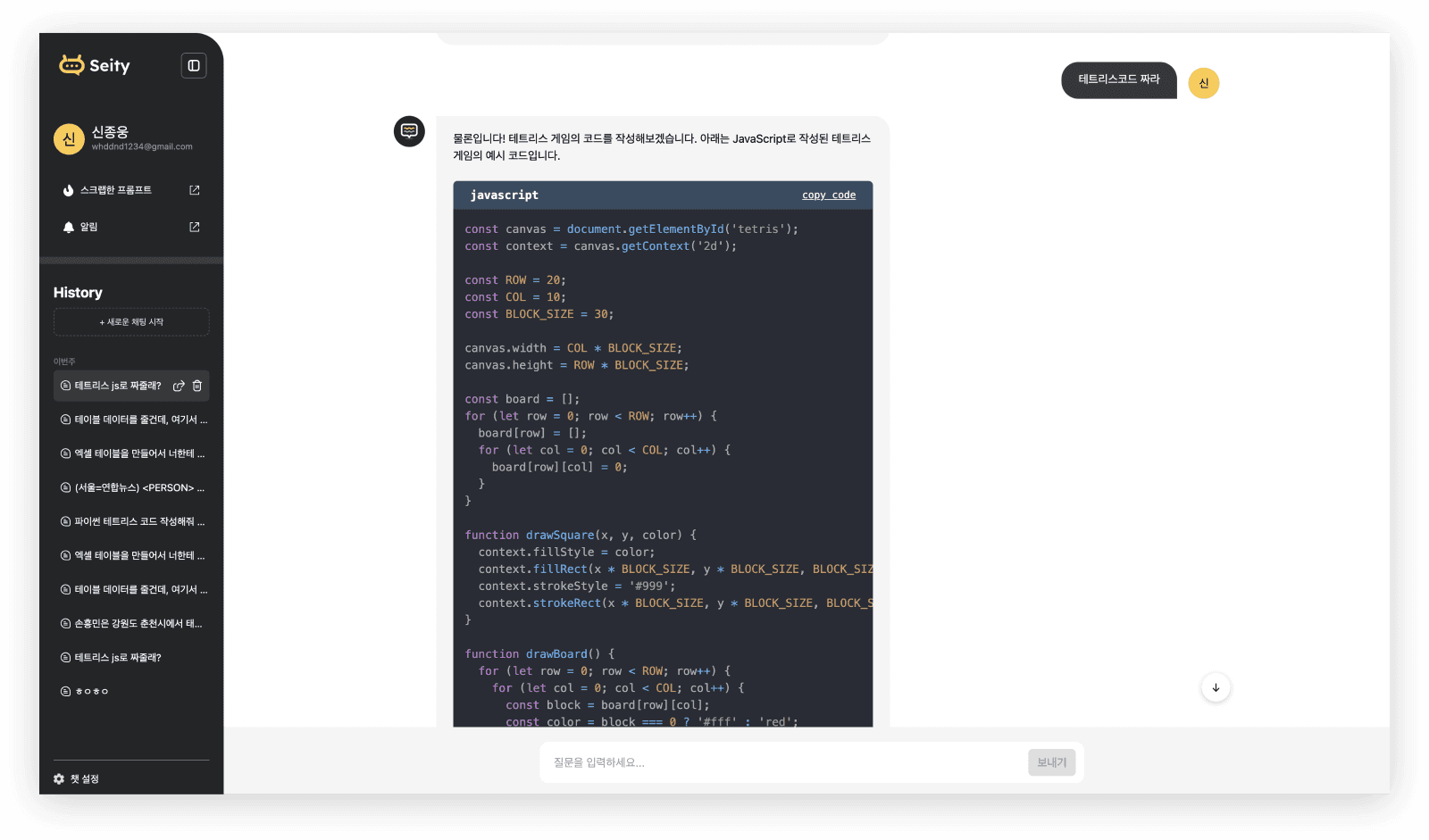Image resolution: width=1429 pixels, height=840 pixels.
Task: Click the bell icon for 알림
Action: point(68,227)
